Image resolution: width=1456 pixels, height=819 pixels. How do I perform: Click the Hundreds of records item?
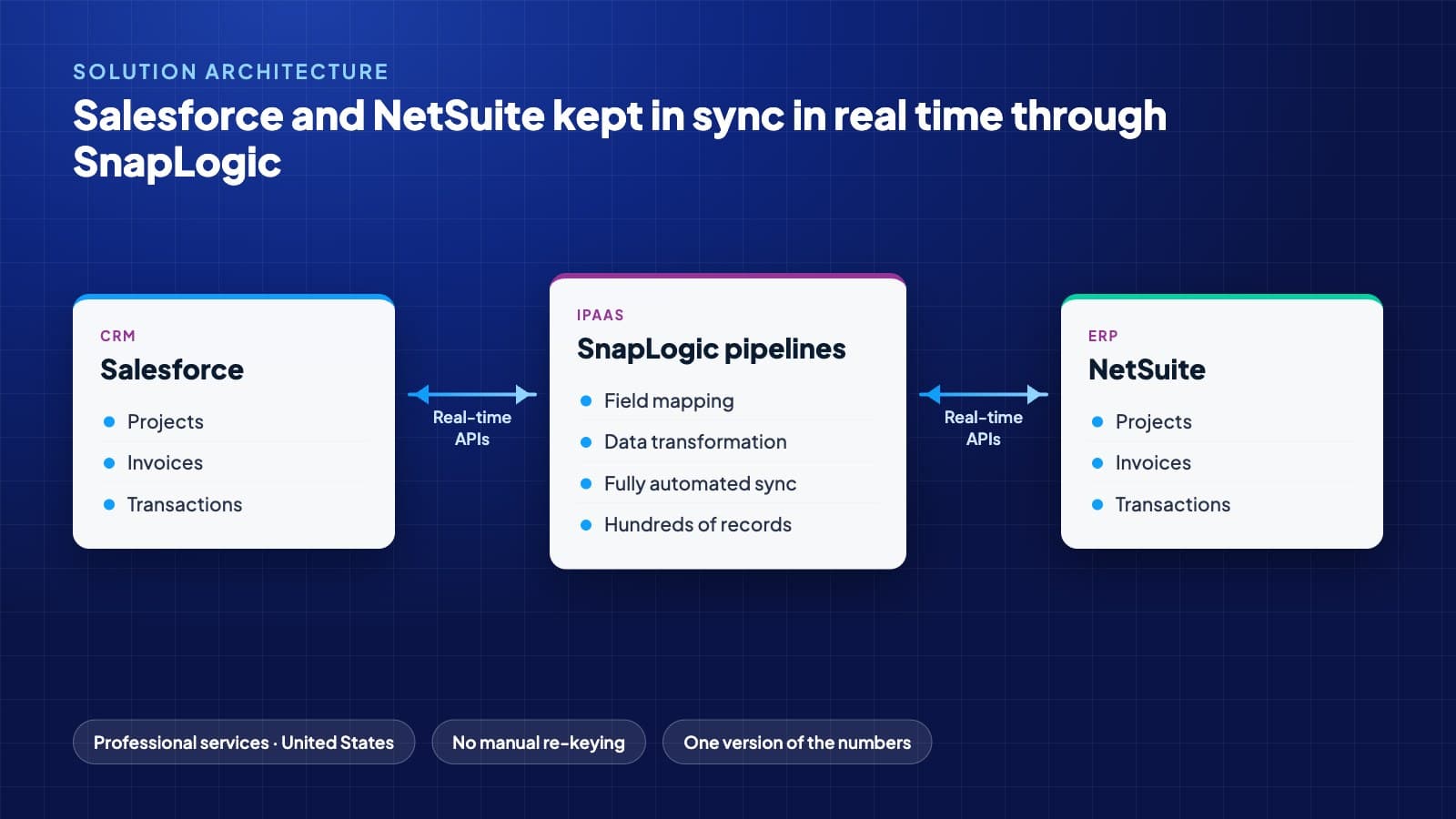point(698,524)
